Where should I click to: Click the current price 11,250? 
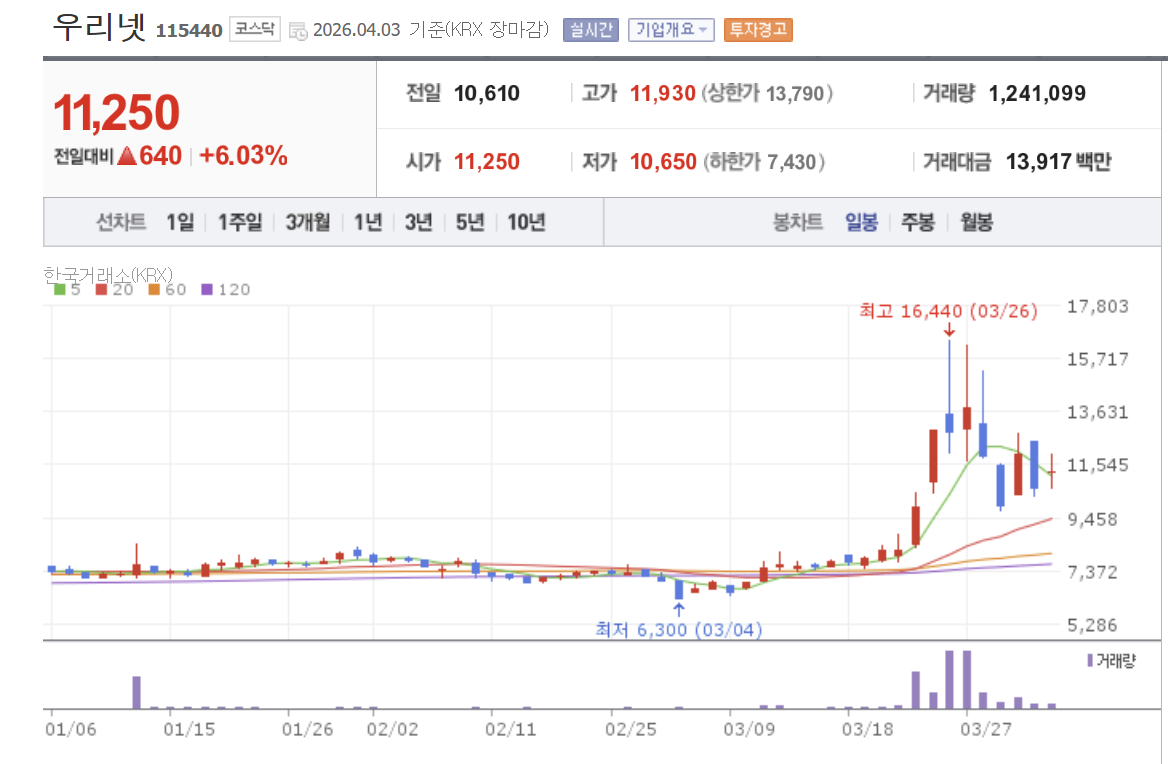(x=117, y=112)
